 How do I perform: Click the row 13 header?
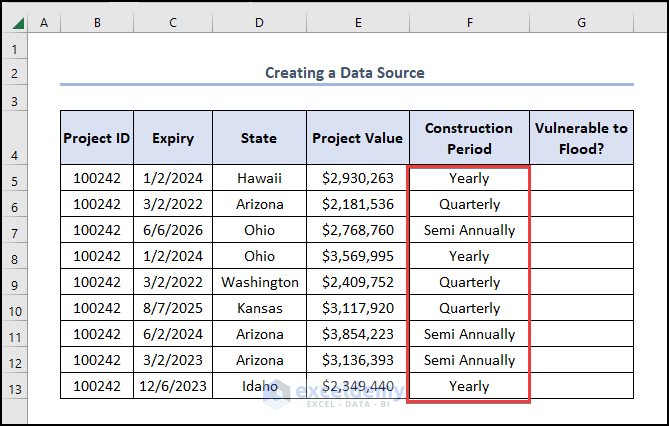(x=15, y=386)
